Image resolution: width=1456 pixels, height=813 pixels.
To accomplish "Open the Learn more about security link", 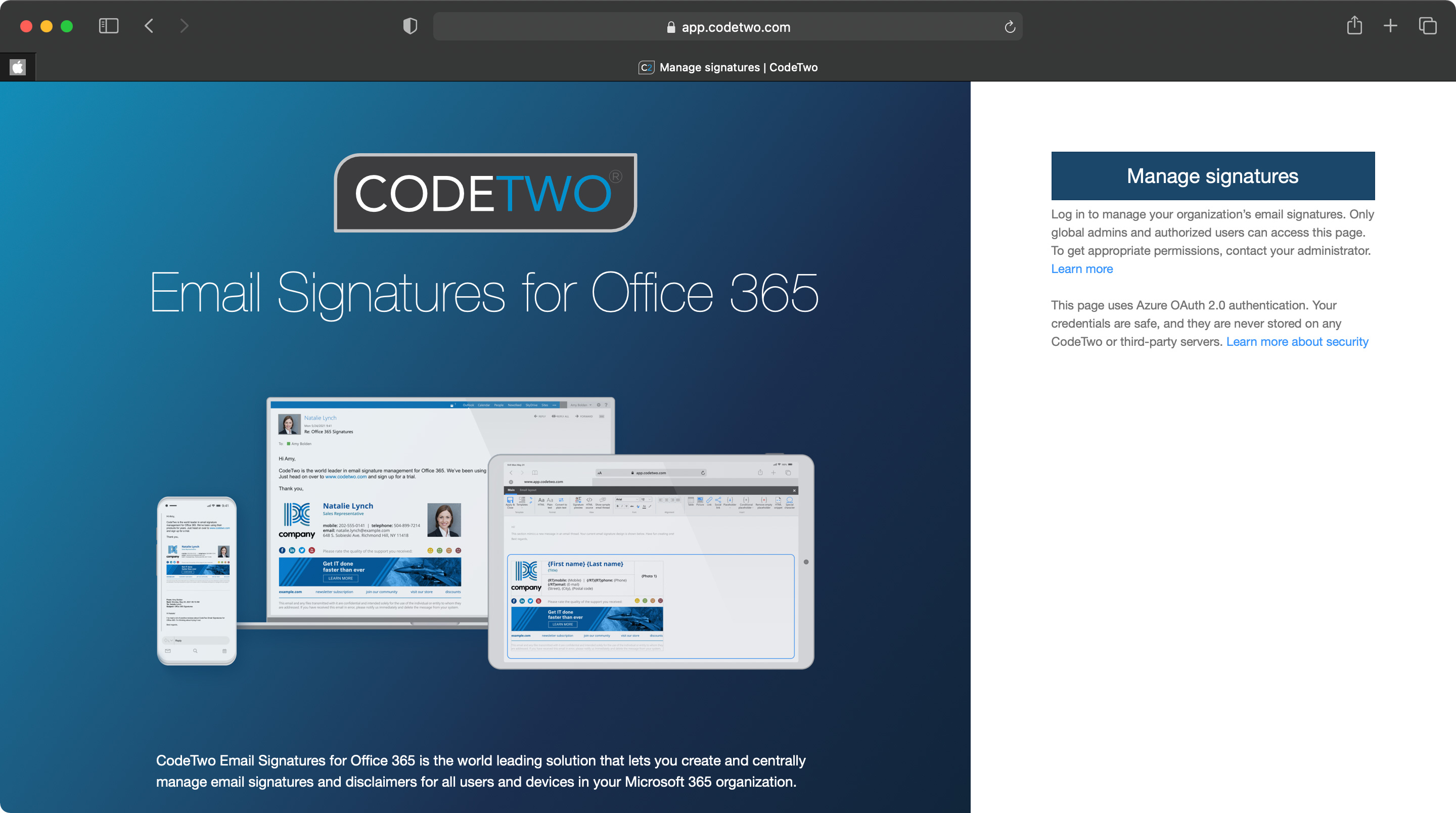I will (1297, 341).
